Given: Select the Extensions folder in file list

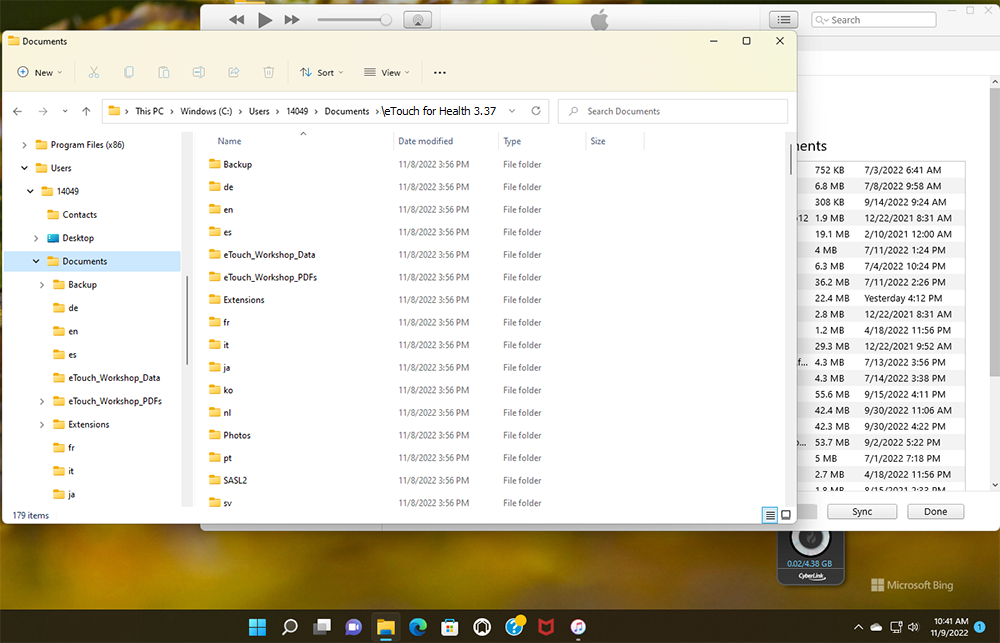Looking at the screenshot, I should 244,300.
